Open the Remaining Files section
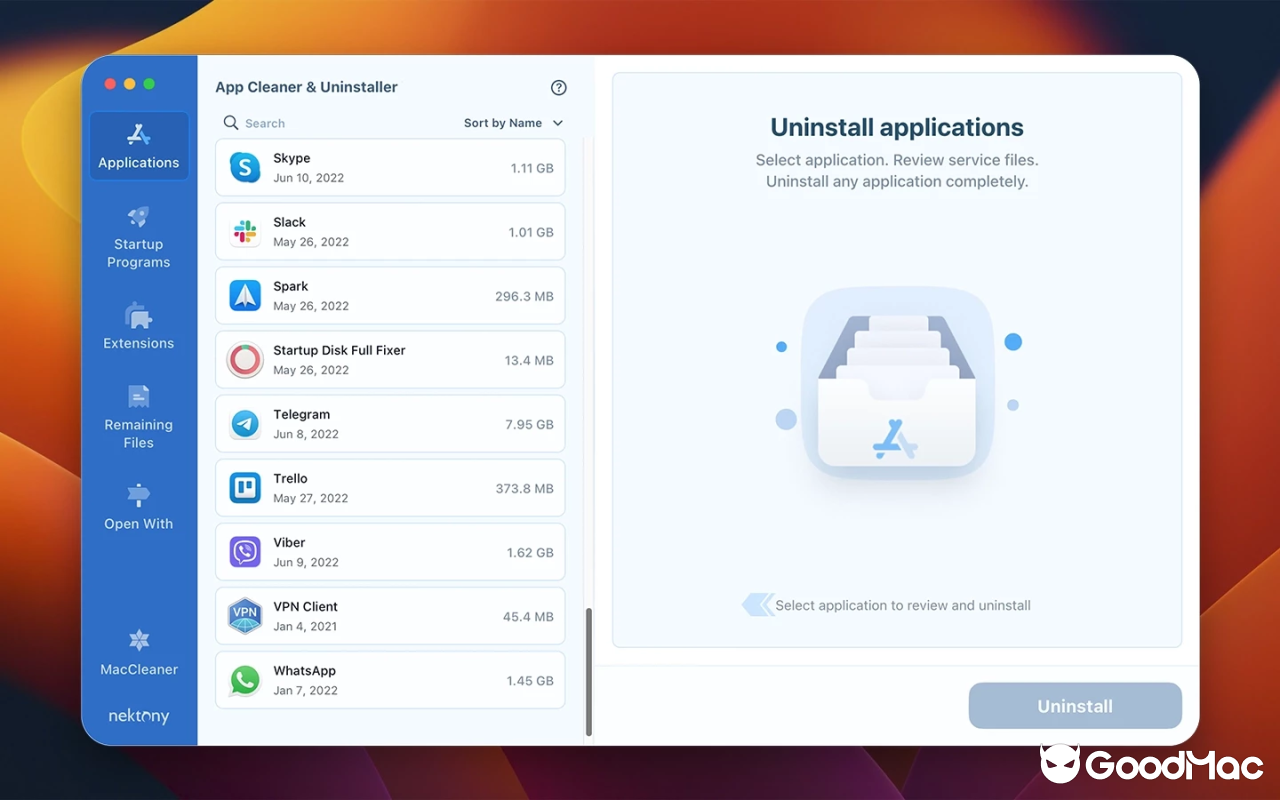1280x800 pixels. click(x=138, y=417)
